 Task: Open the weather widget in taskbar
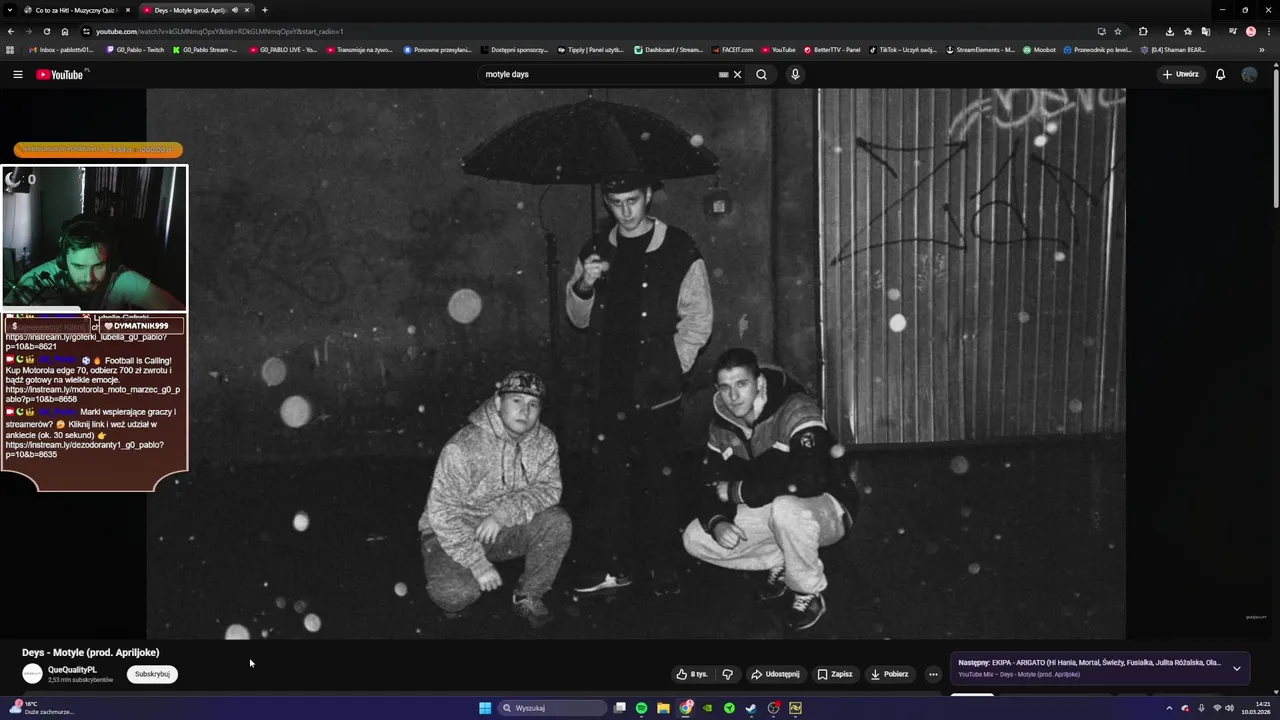tap(40, 708)
